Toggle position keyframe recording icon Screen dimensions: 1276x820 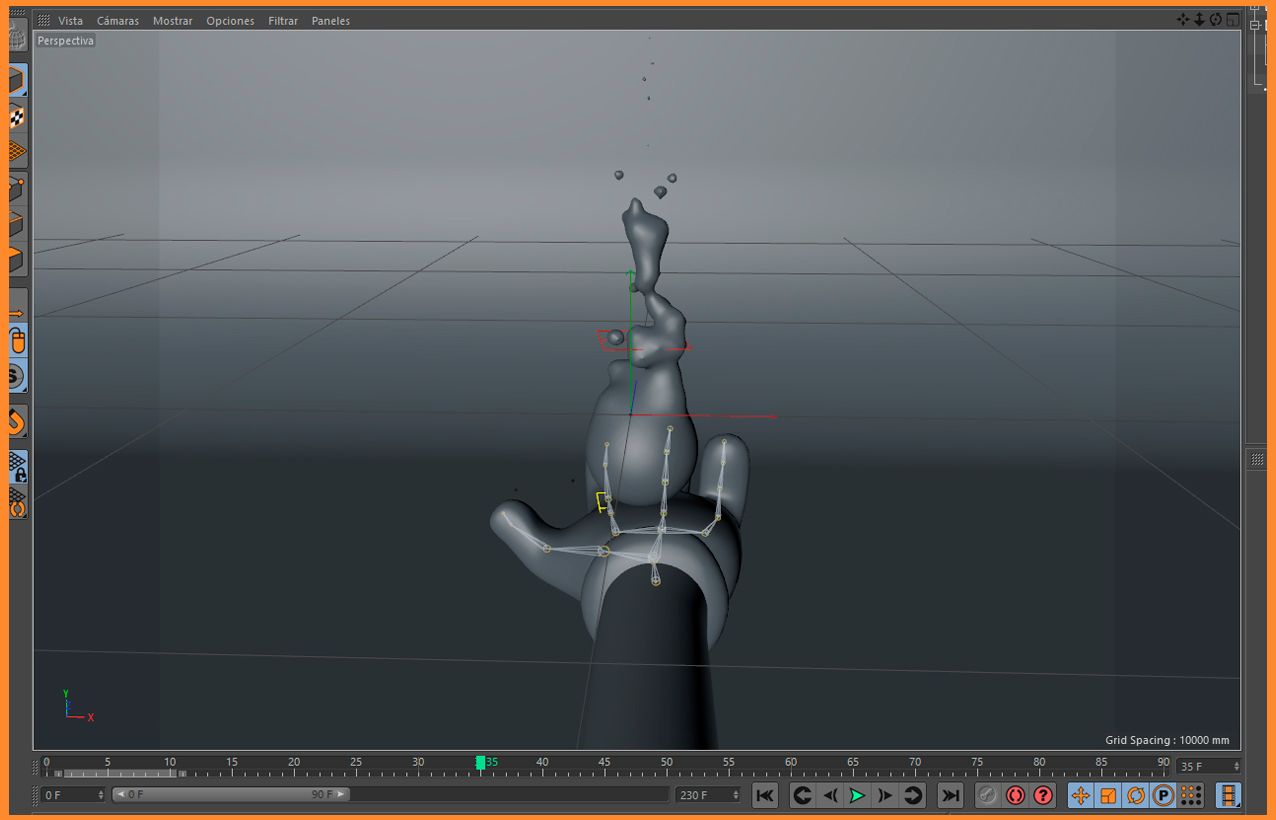point(1080,795)
